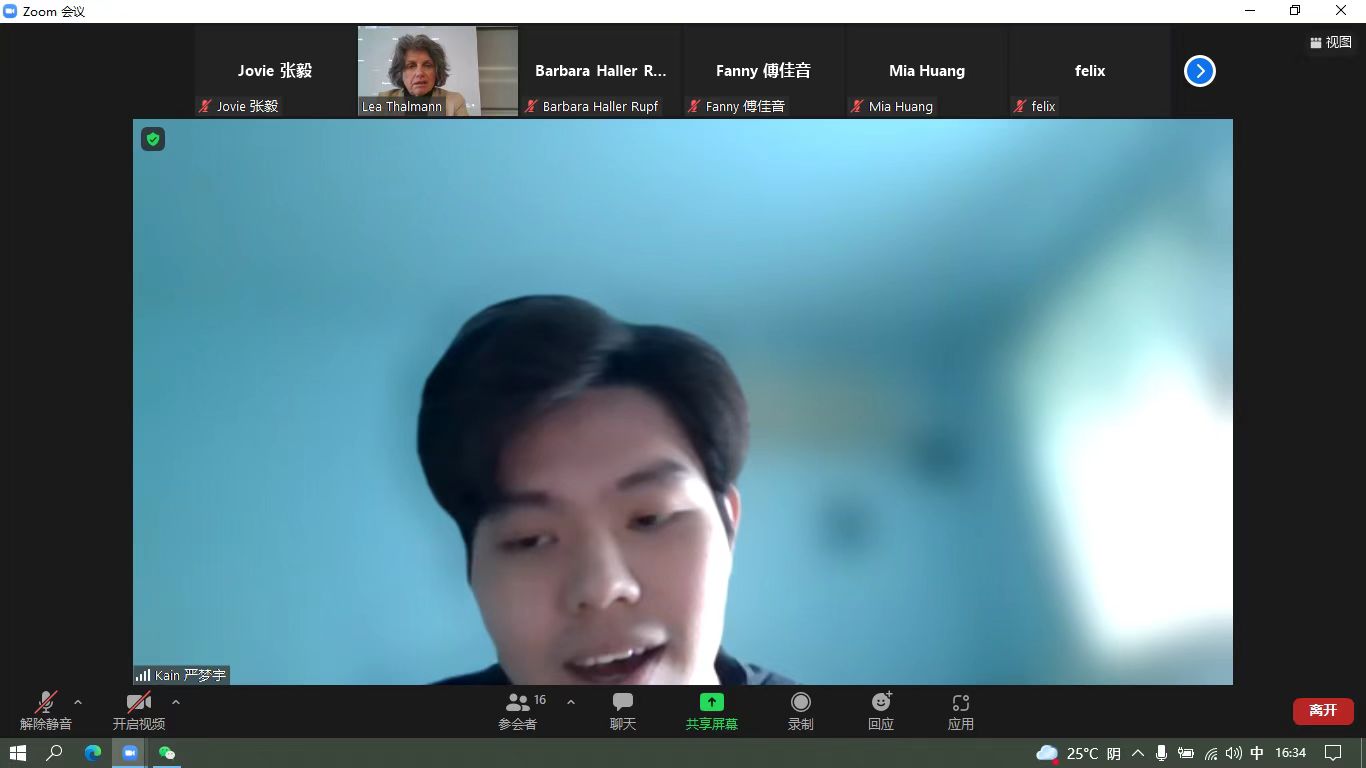Switch to Zoom taskbar icon

point(130,753)
